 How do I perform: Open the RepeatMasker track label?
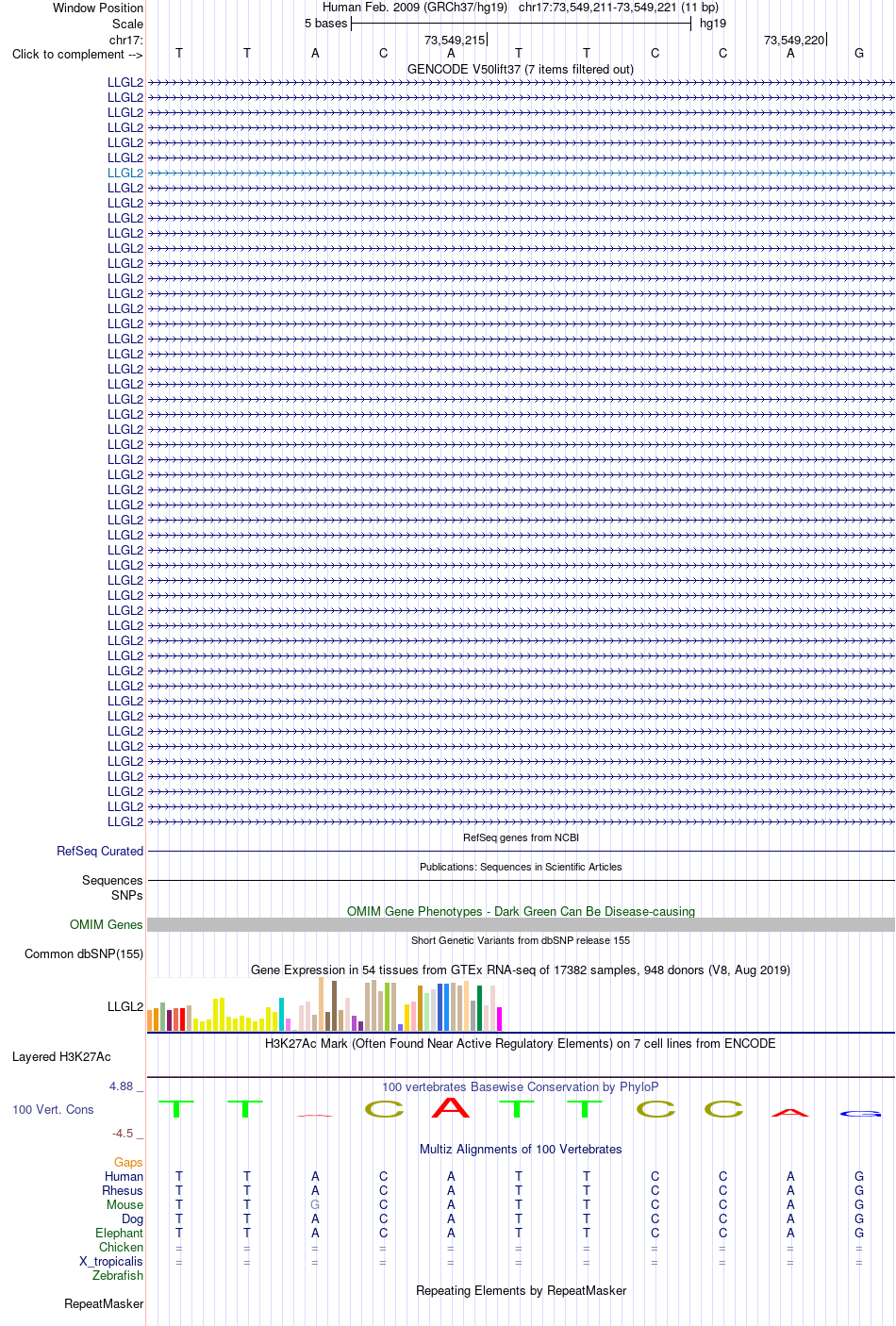pyautogui.click(x=104, y=1303)
